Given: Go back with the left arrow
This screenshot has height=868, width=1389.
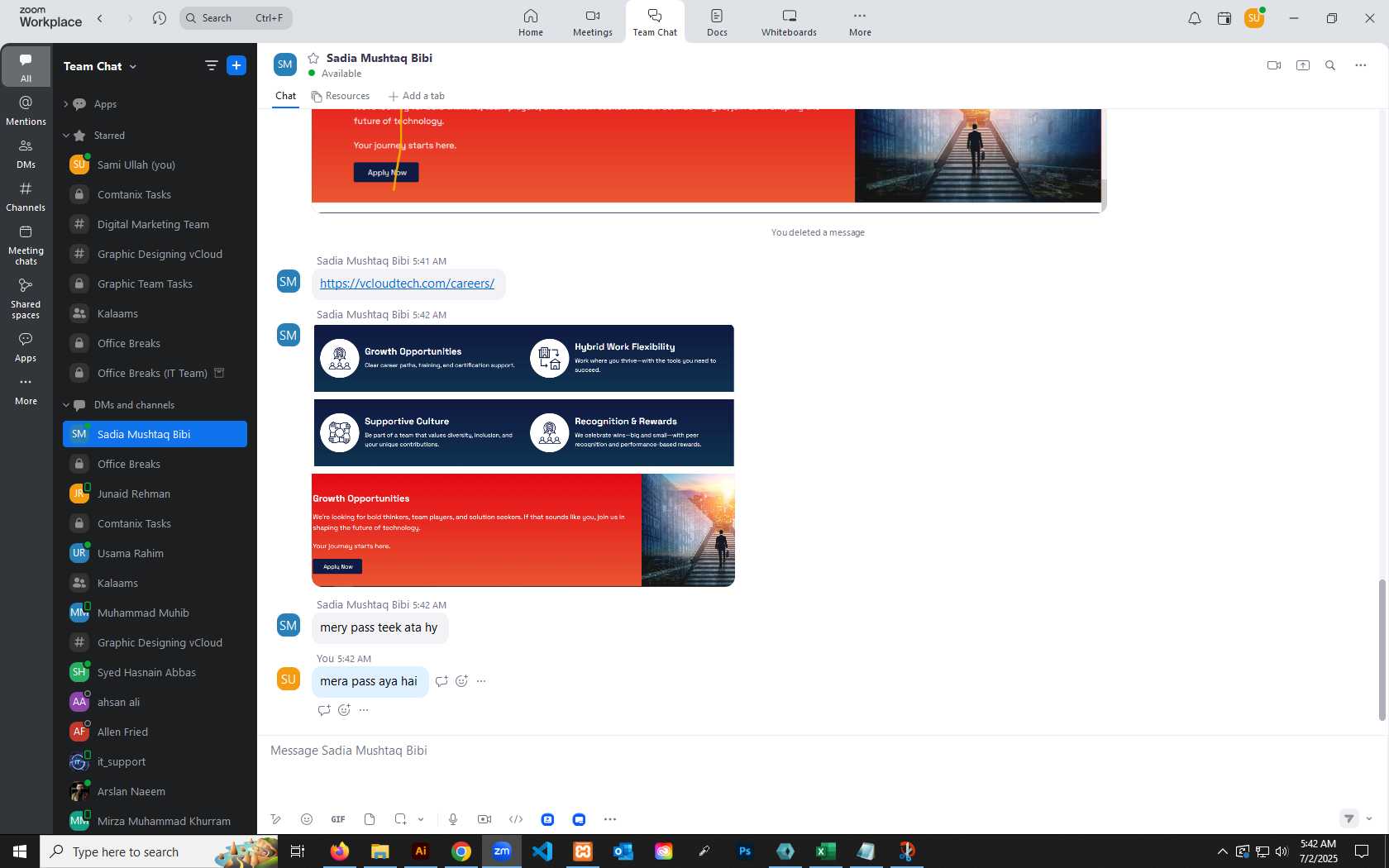Looking at the screenshot, I should point(100,18).
